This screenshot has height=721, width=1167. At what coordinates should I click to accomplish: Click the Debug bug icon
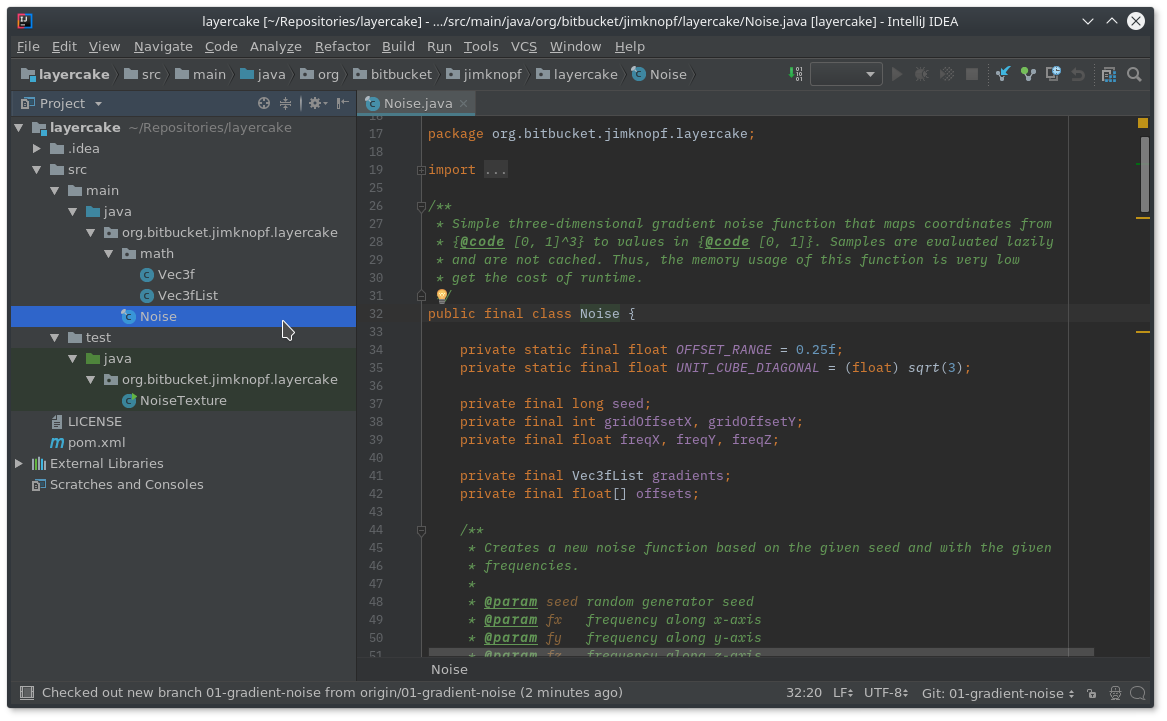(921, 74)
